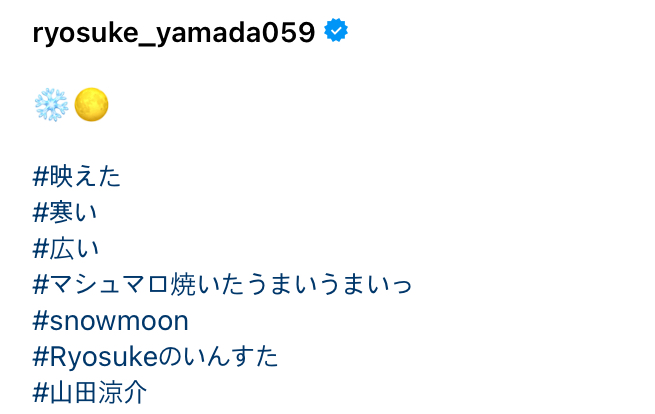Click the username at the caption top
This screenshot has width=655, height=414.
[174, 33]
